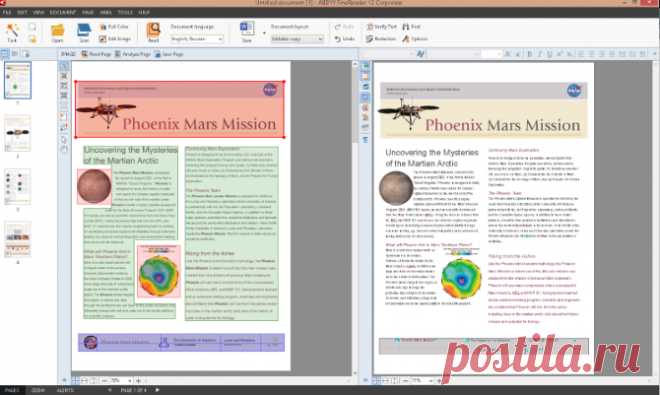Screen dimensions: 660x395
Task: Open the Document layout dropdown
Action: coord(297,39)
